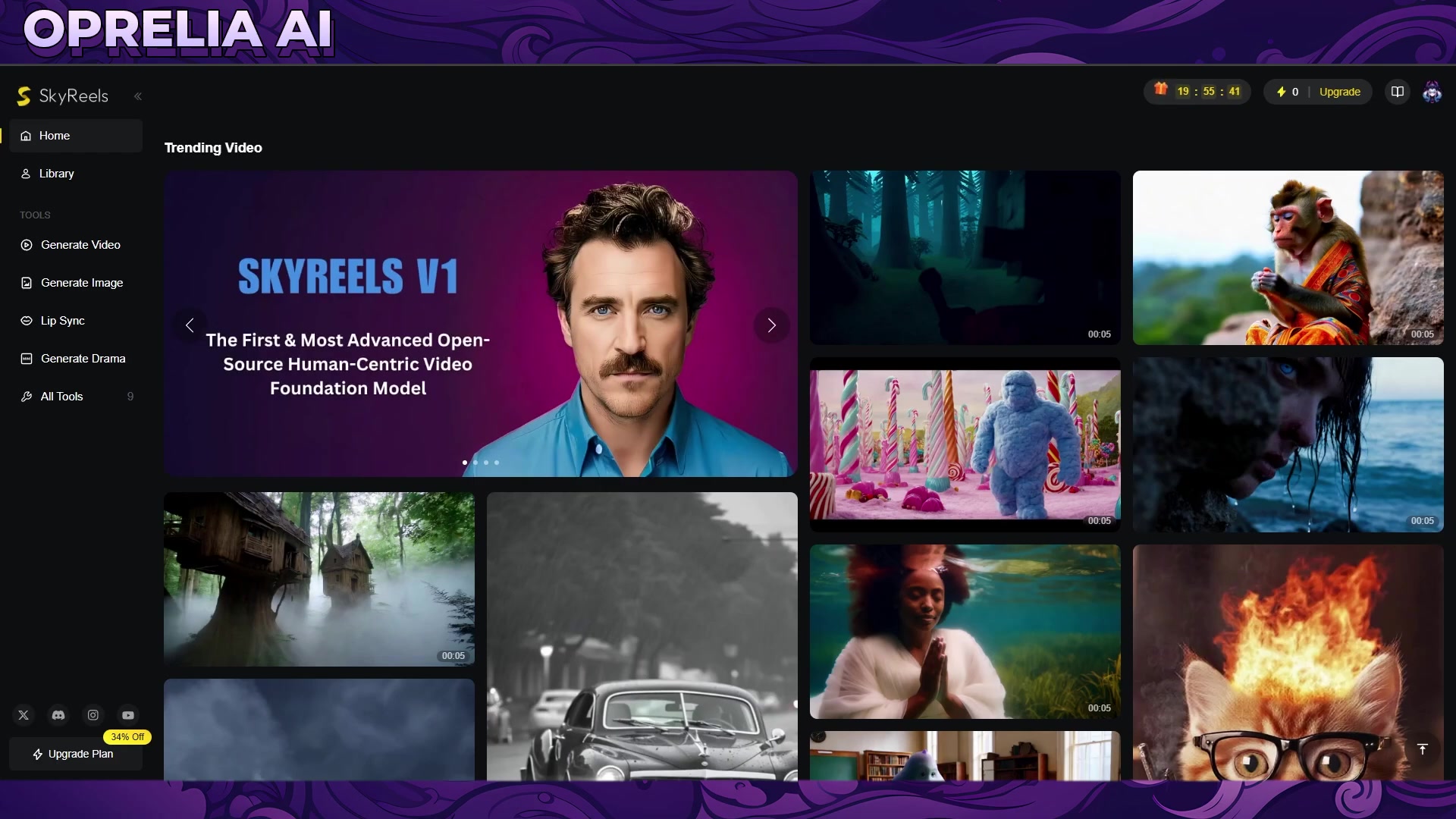Play the meditating monkey video
Image resolution: width=1456 pixels, height=819 pixels.
tap(1288, 258)
